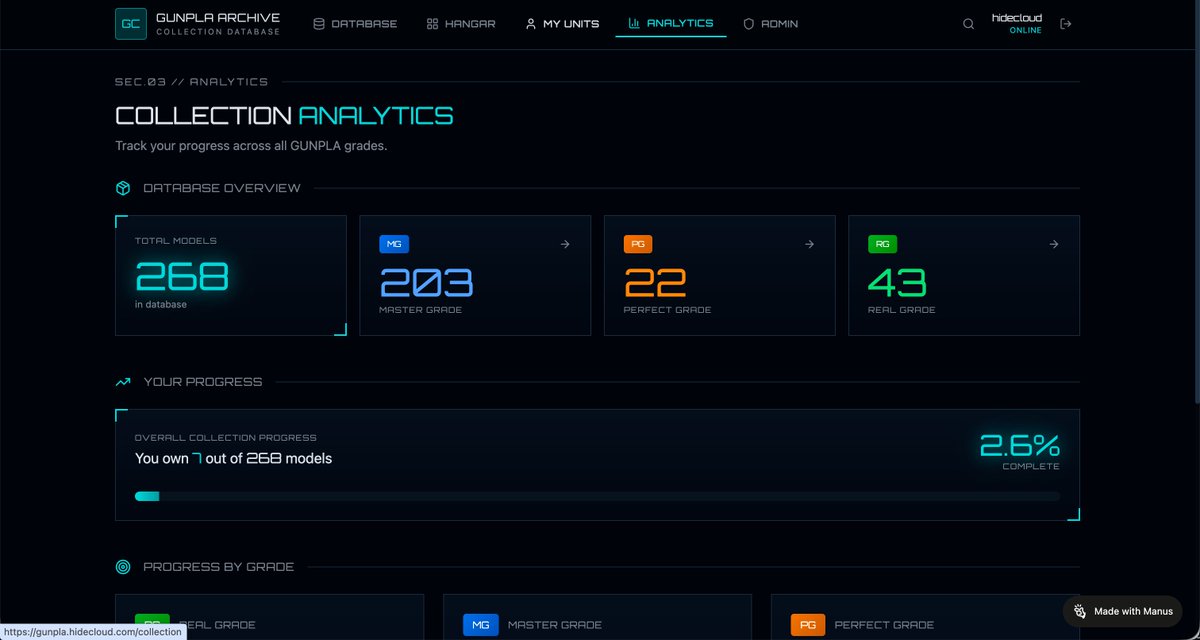
Task: Click the Made with Manus badge
Action: pyautogui.click(x=1122, y=611)
